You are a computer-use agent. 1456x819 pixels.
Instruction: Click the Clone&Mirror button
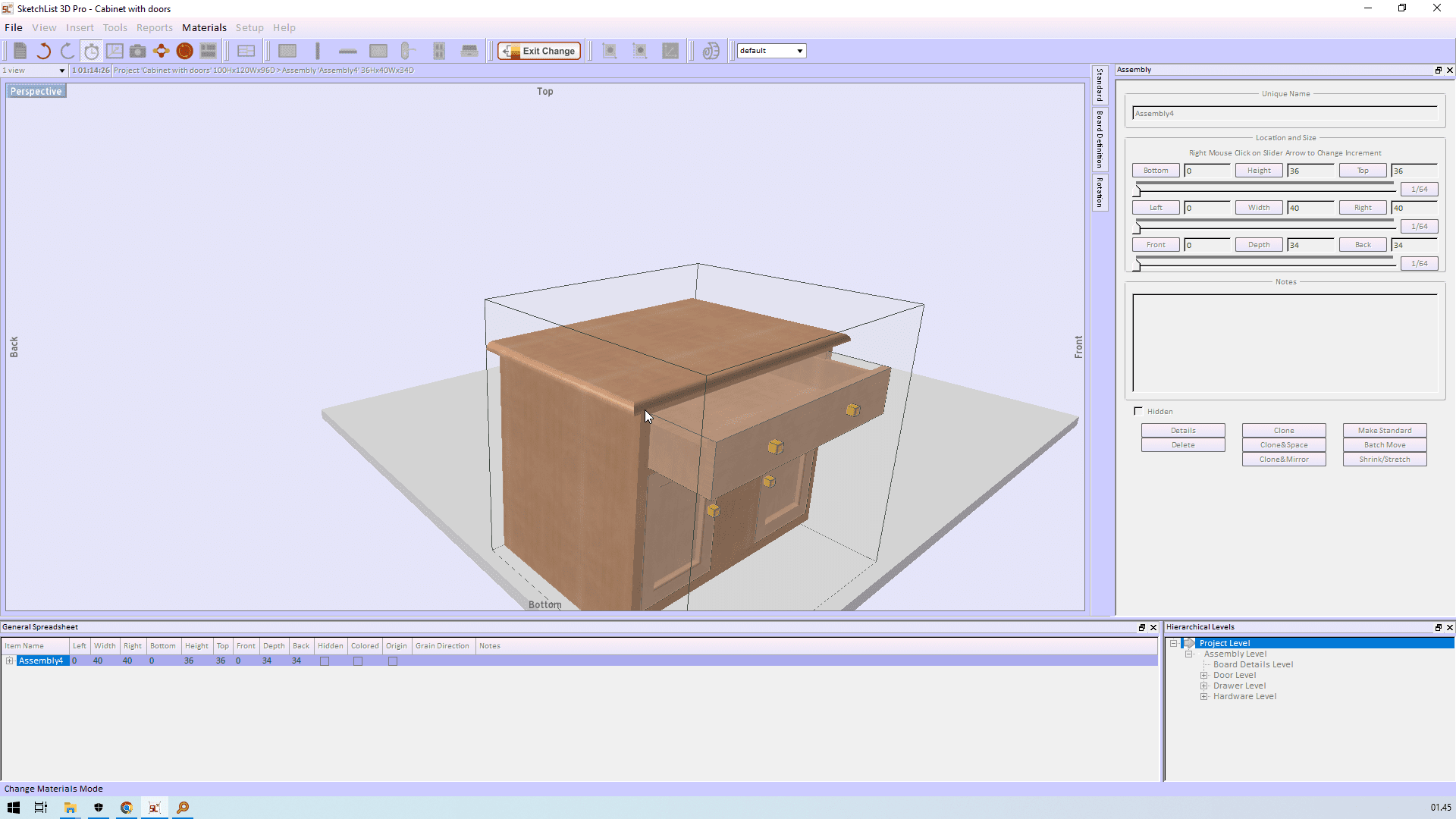coord(1283,460)
